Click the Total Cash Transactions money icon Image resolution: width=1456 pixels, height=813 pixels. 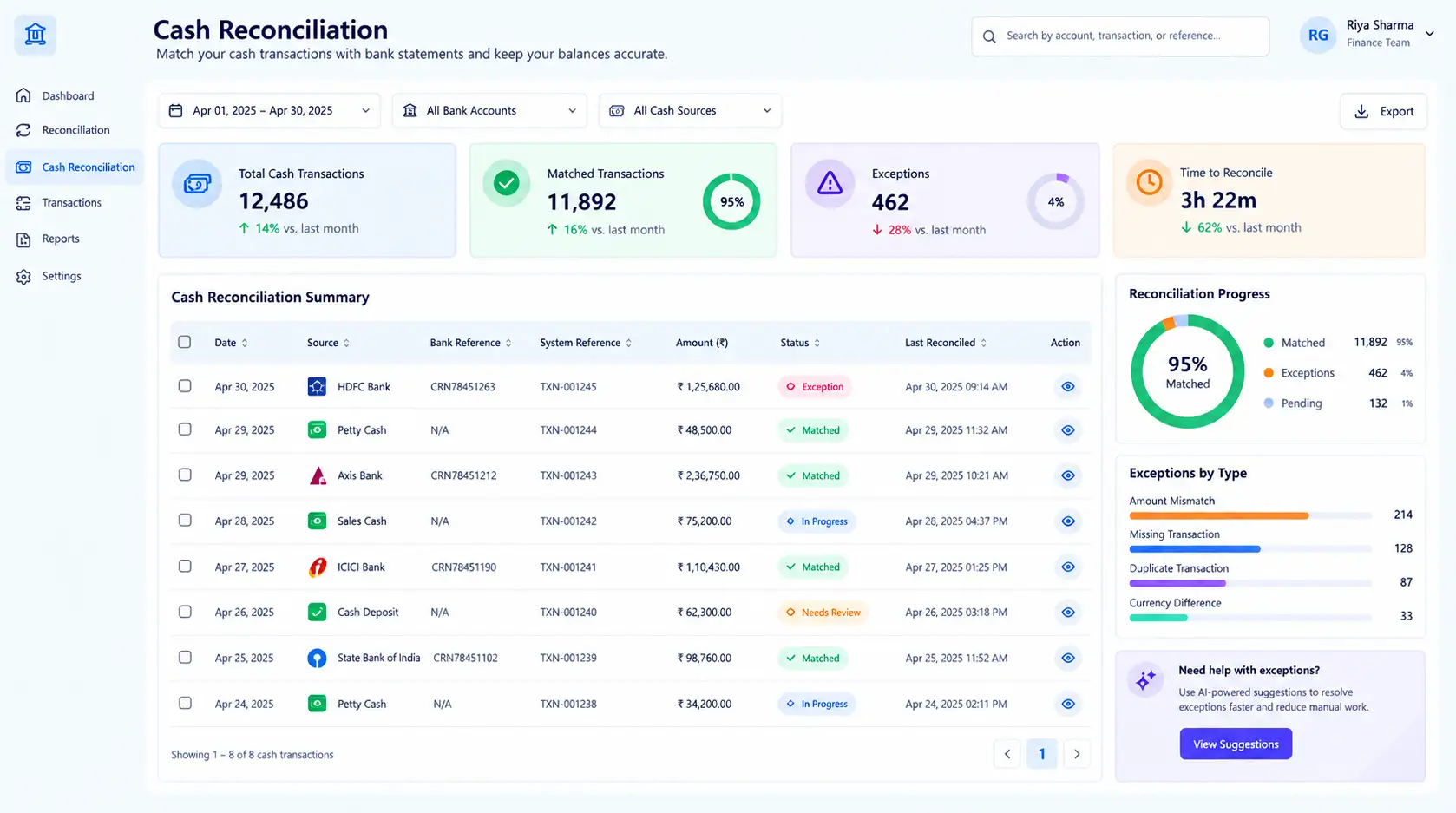197,183
